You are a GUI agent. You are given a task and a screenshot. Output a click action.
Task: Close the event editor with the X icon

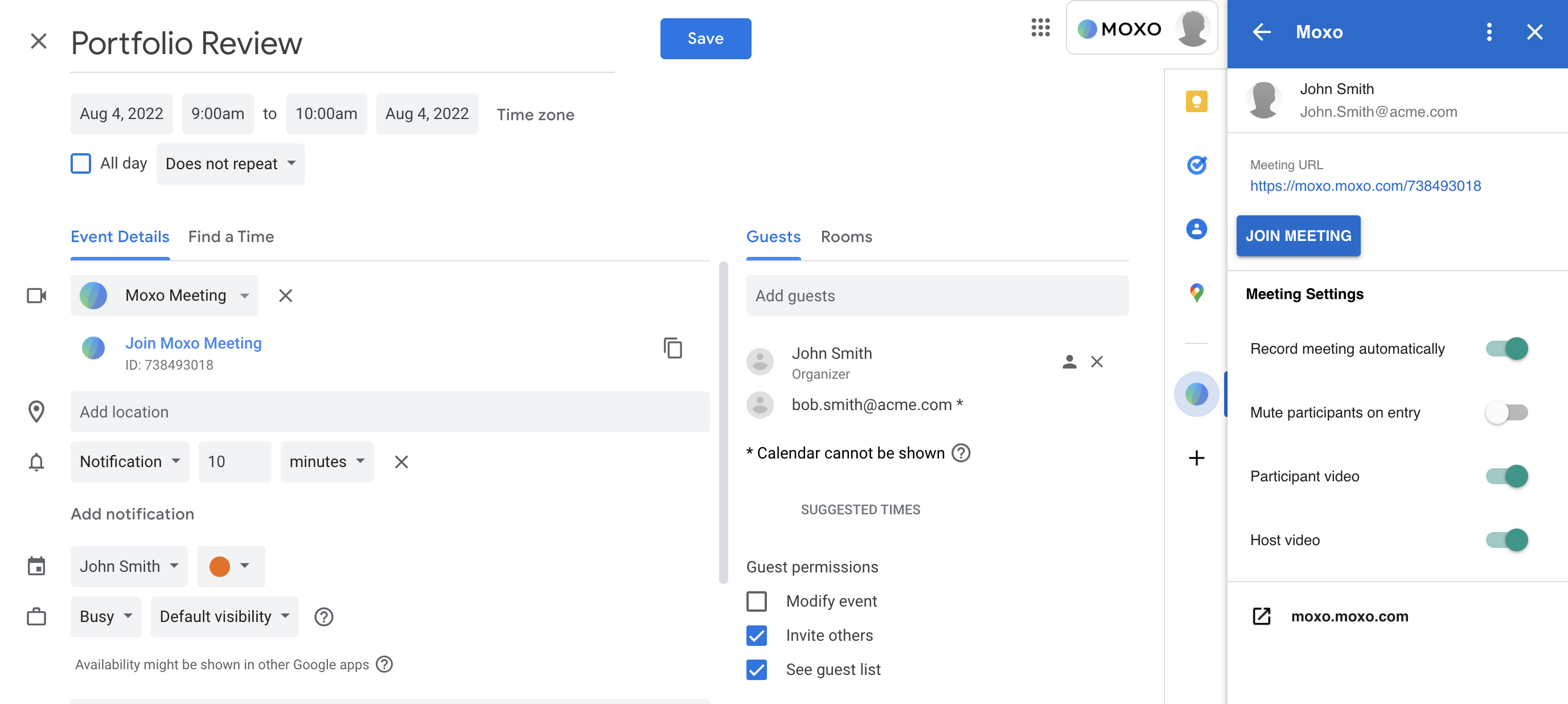[x=38, y=42]
